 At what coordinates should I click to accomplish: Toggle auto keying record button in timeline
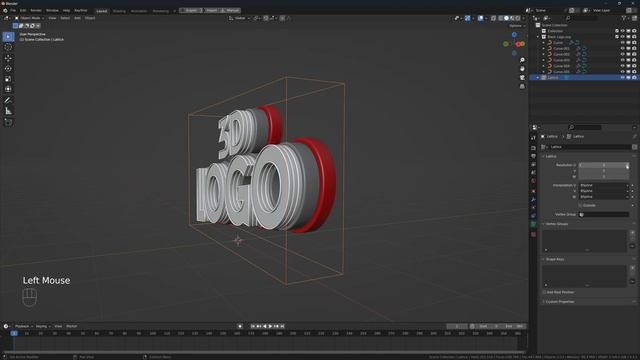click(240, 326)
